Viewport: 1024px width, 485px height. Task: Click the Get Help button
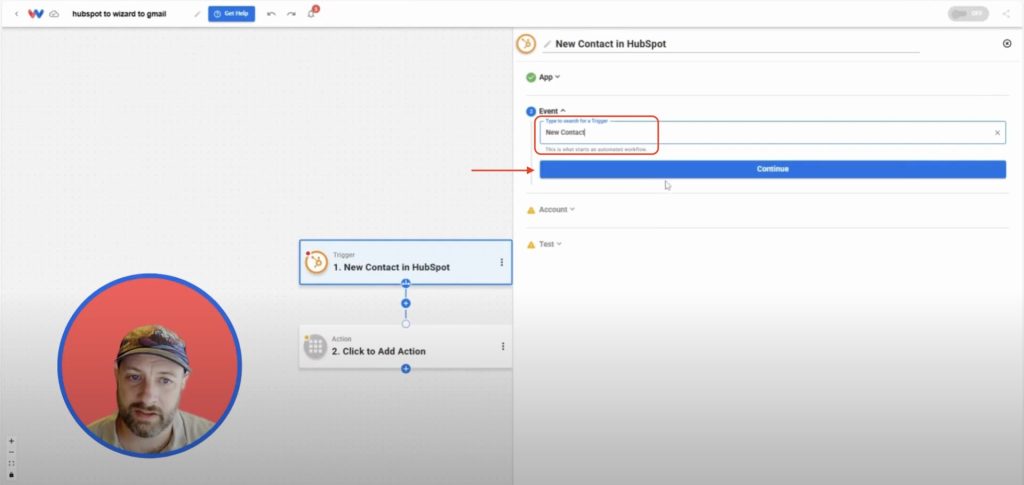(232, 14)
